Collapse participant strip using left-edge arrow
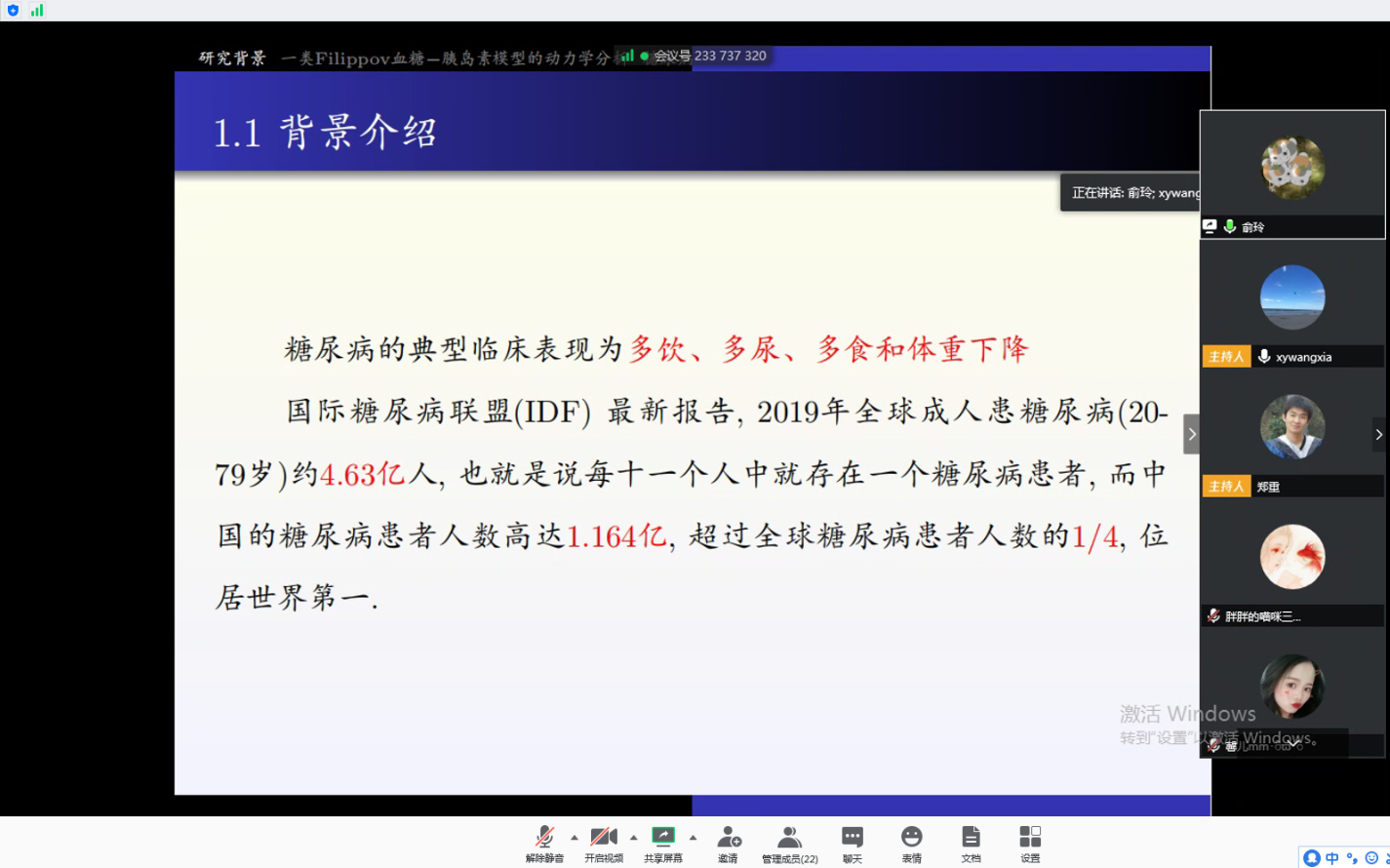The height and width of the screenshot is (868, 1390). [1191, 434]
